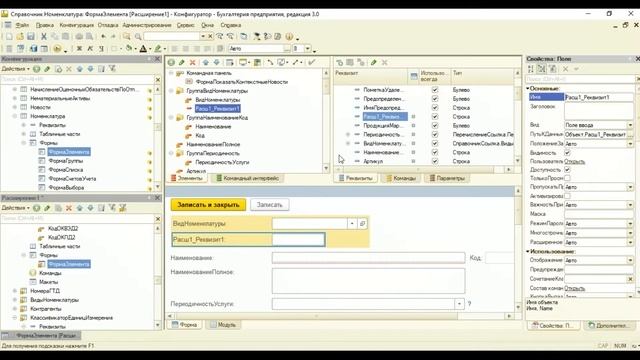Click the Cut scissors icon
Screen dimensions: 640x360
click(44, 36)
